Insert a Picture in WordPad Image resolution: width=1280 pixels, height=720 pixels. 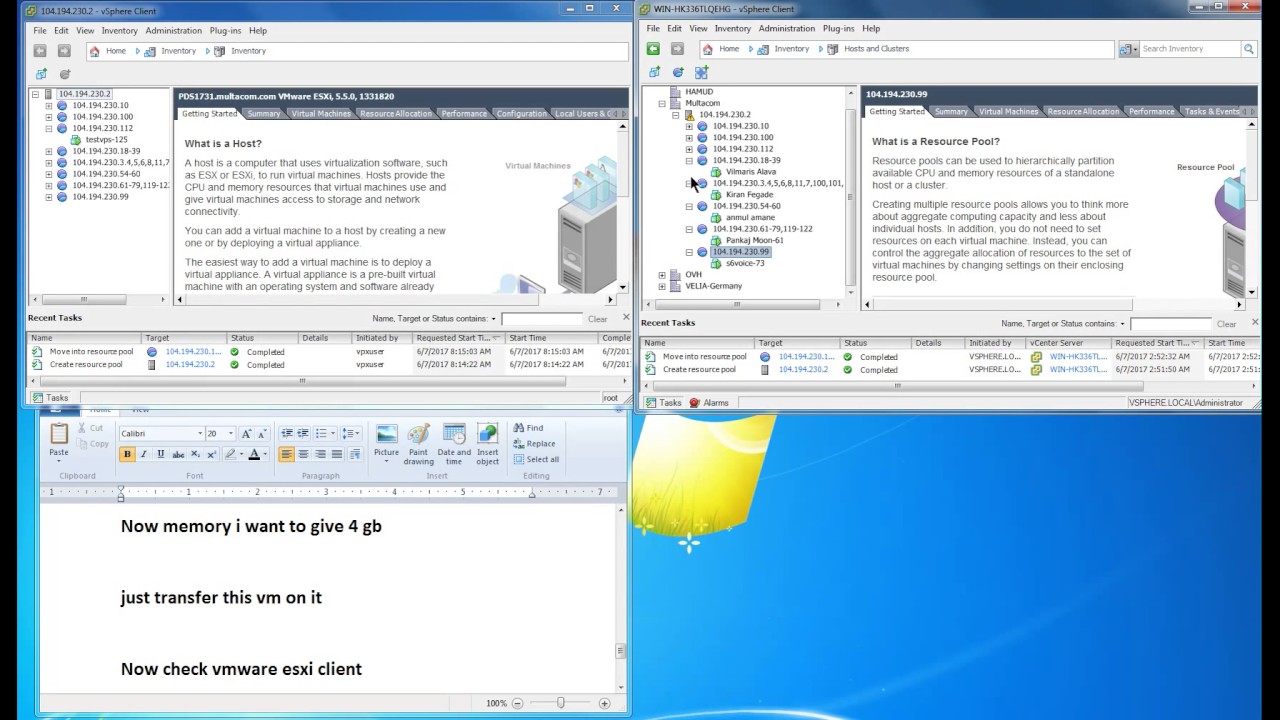point(386,443)
